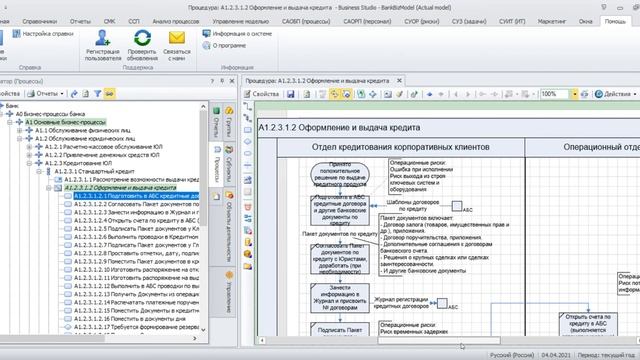The height and width of the screenshot is (360, 640).
Task: Open the Окна ribbon tab
Action: (585, 21)
